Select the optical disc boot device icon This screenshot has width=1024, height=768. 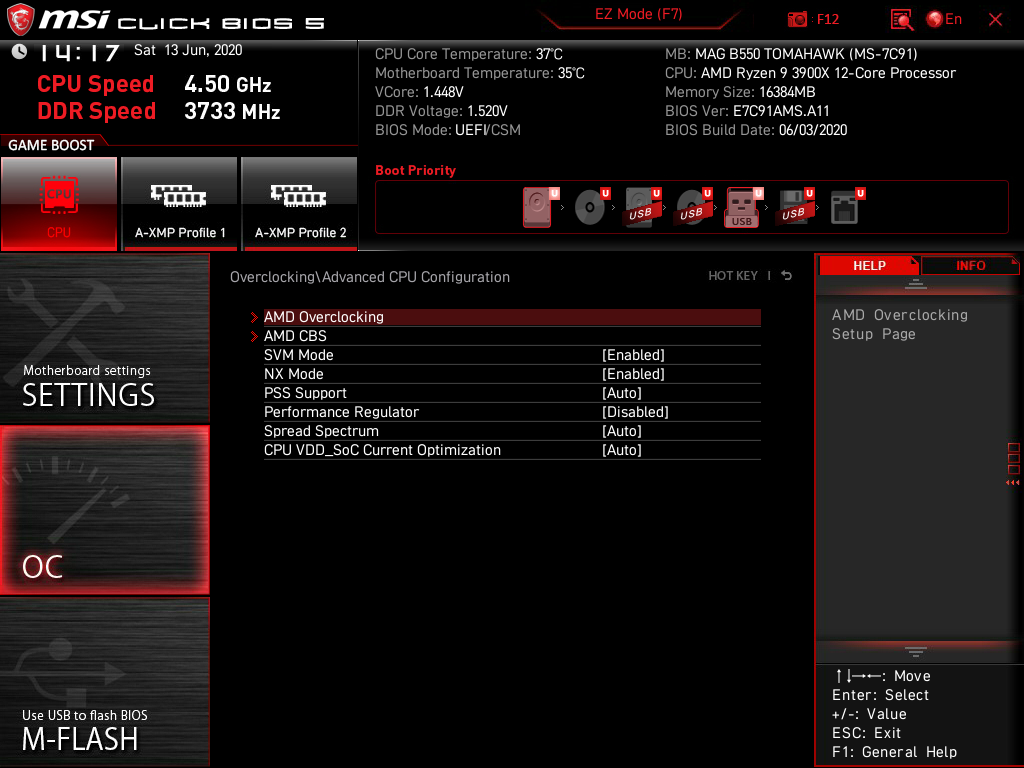(590, 208)
